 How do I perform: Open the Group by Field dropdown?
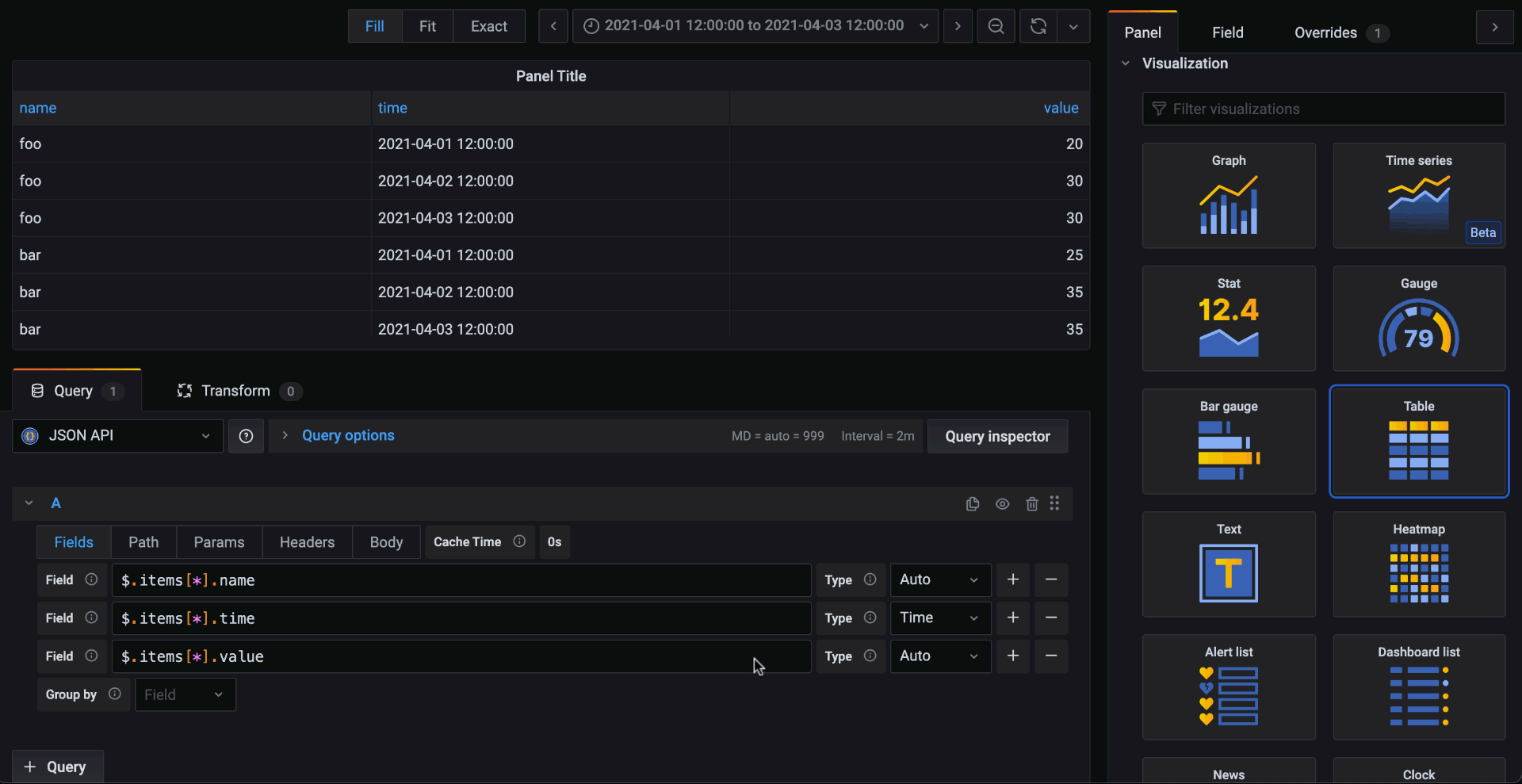tap(185, 694)
